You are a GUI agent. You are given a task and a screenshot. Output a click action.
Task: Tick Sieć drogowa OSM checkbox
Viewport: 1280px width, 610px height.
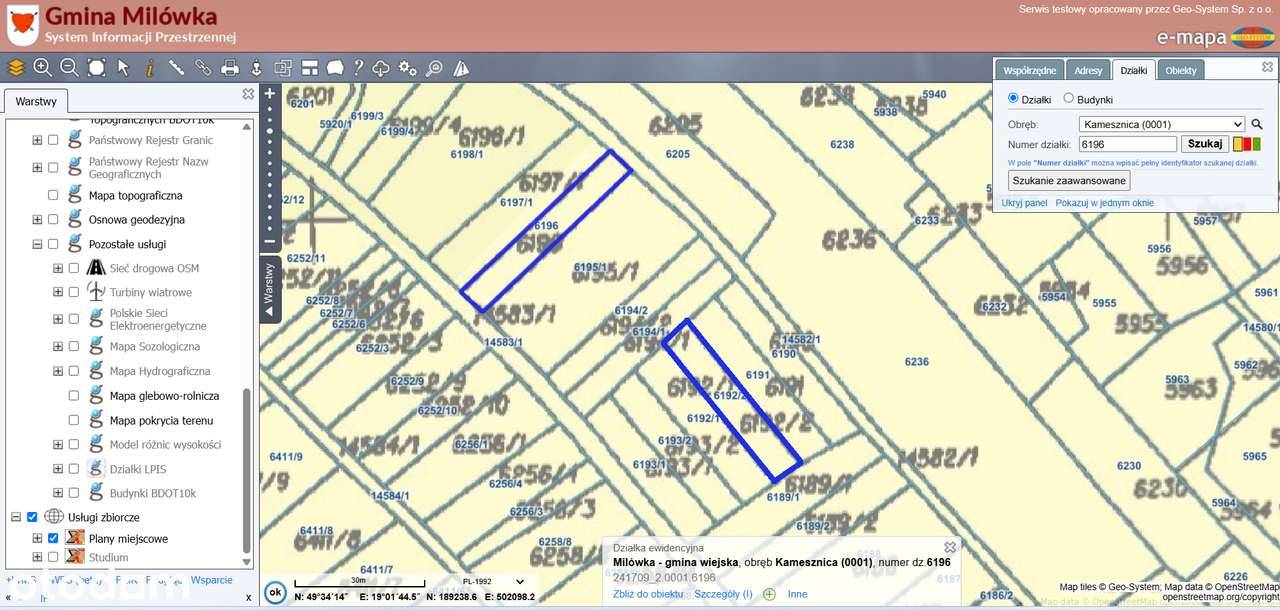point(73,268)
